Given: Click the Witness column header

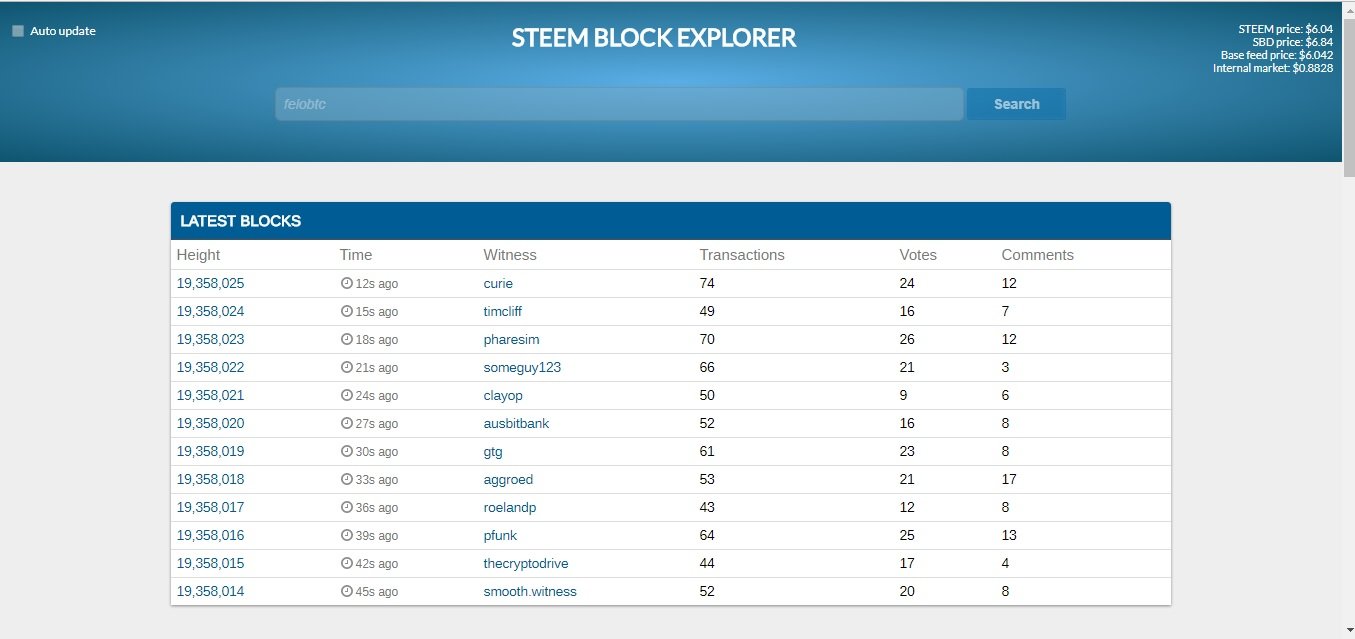Looking at the screenshot, I should (510, 255).
